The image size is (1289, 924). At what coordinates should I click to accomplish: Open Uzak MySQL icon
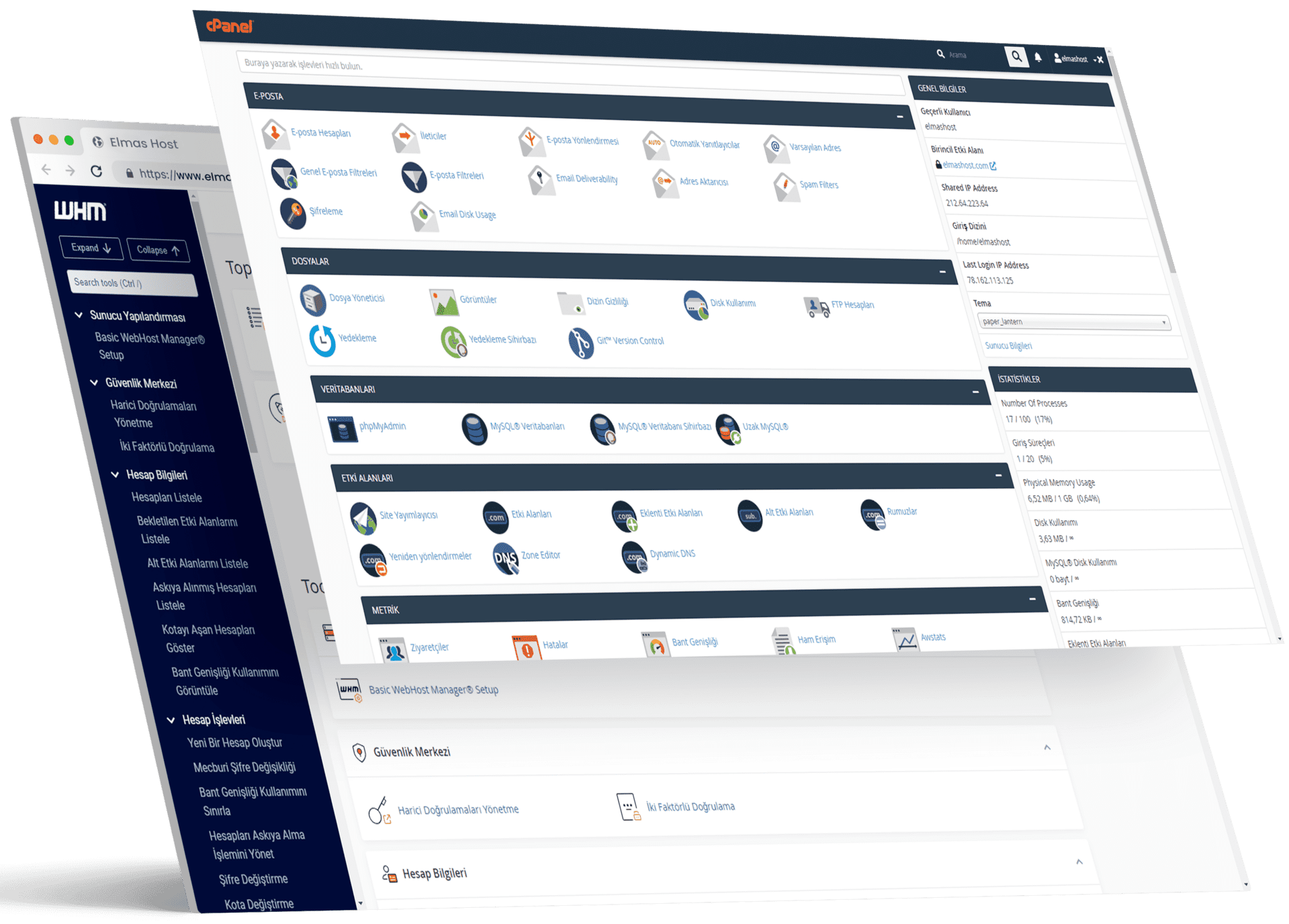coord(728,428)
